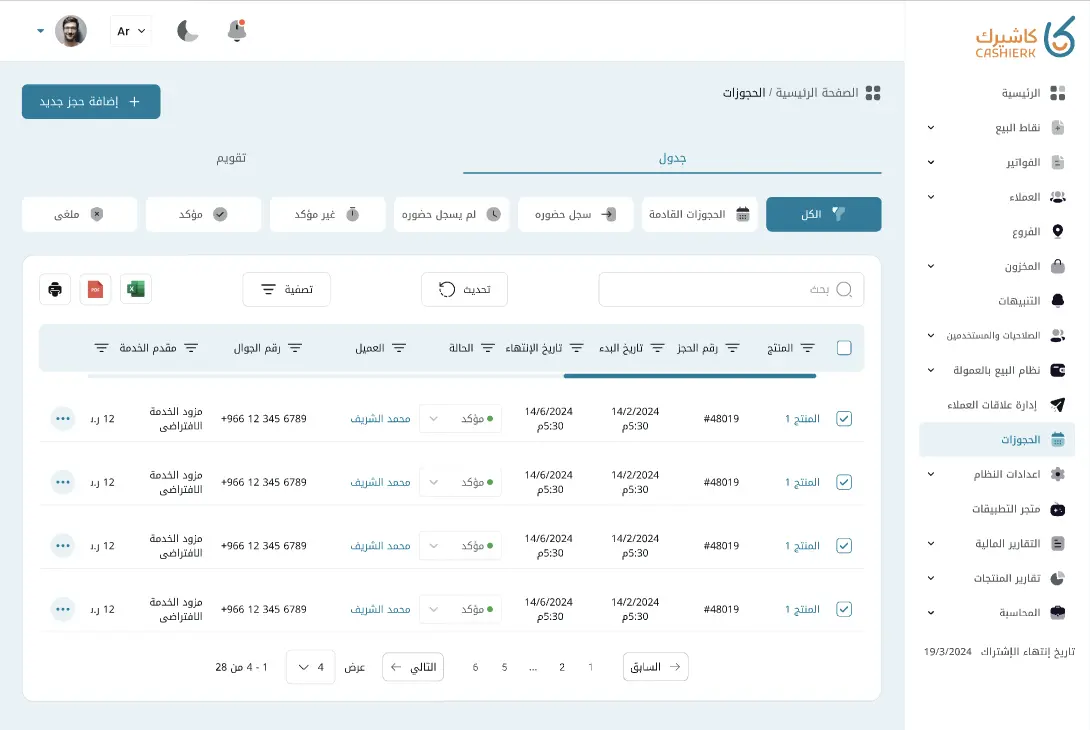Open the rows-per-page dropdown showing 4
The height and width of the screenshot is (730, 1090).
(310, 667)
